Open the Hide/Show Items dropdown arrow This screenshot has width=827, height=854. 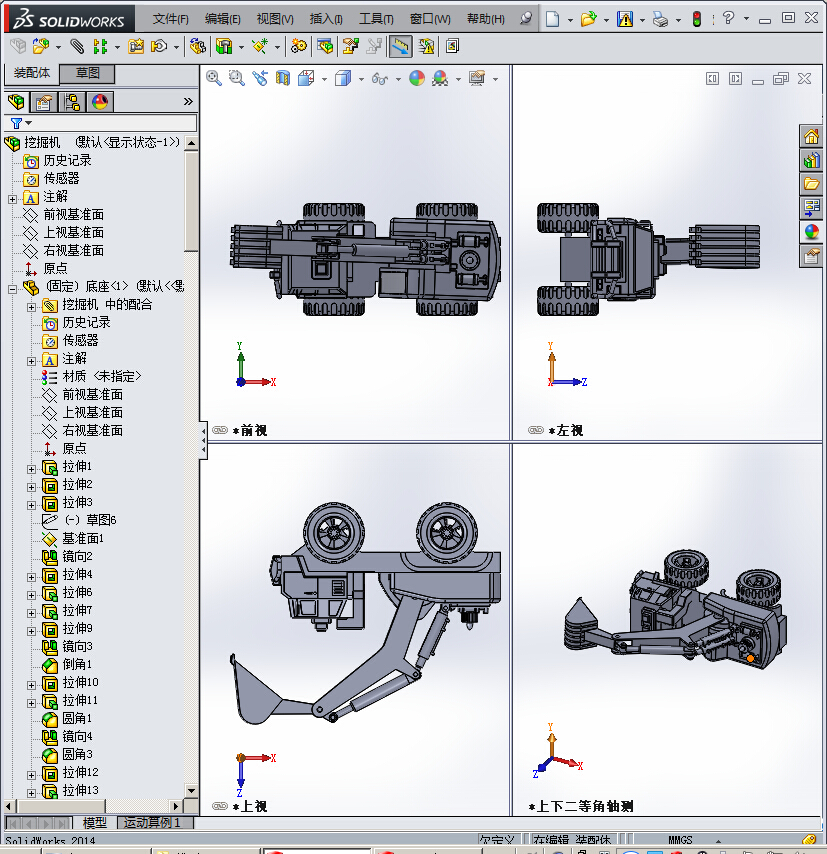pyautogui.click(x=398, y=80)
